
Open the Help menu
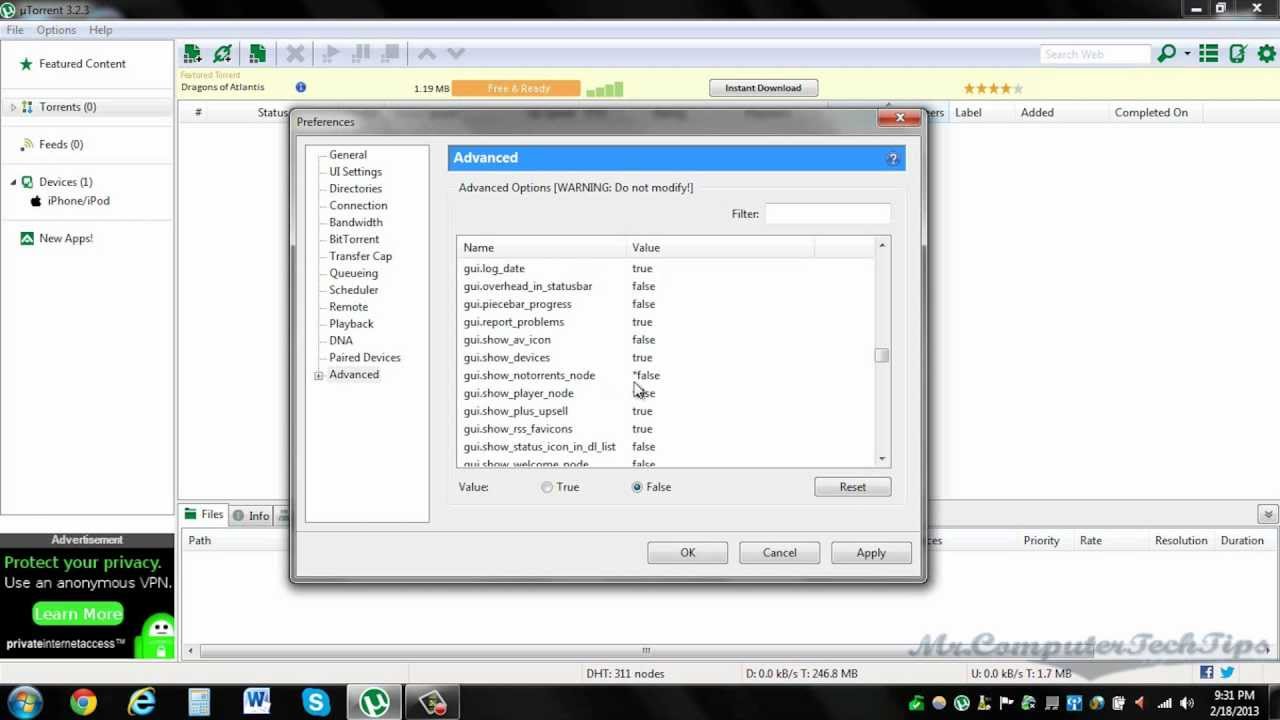pos(100,30)
